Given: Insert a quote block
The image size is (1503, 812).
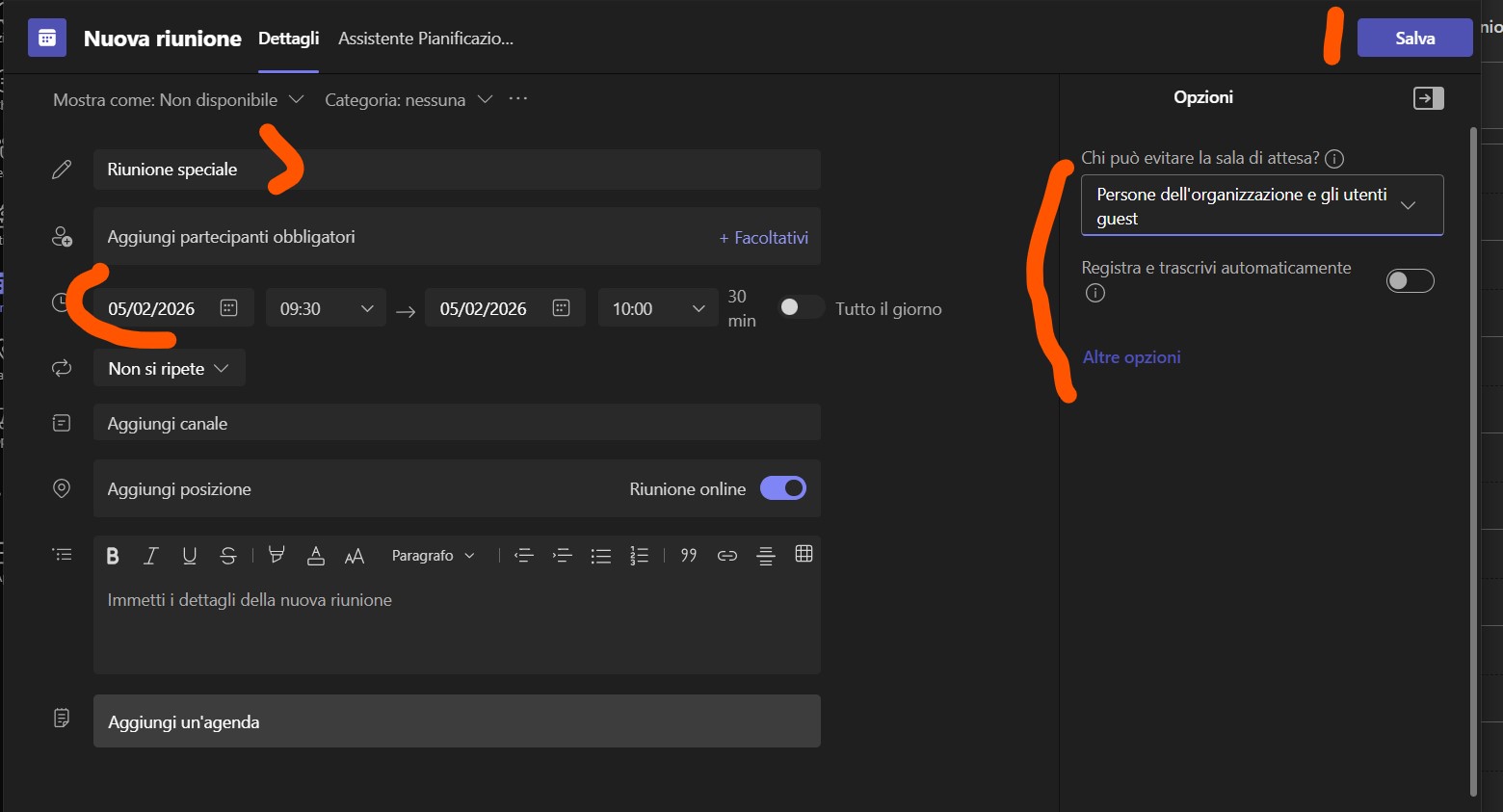Looking at the screenshot, I should (689, 556).
